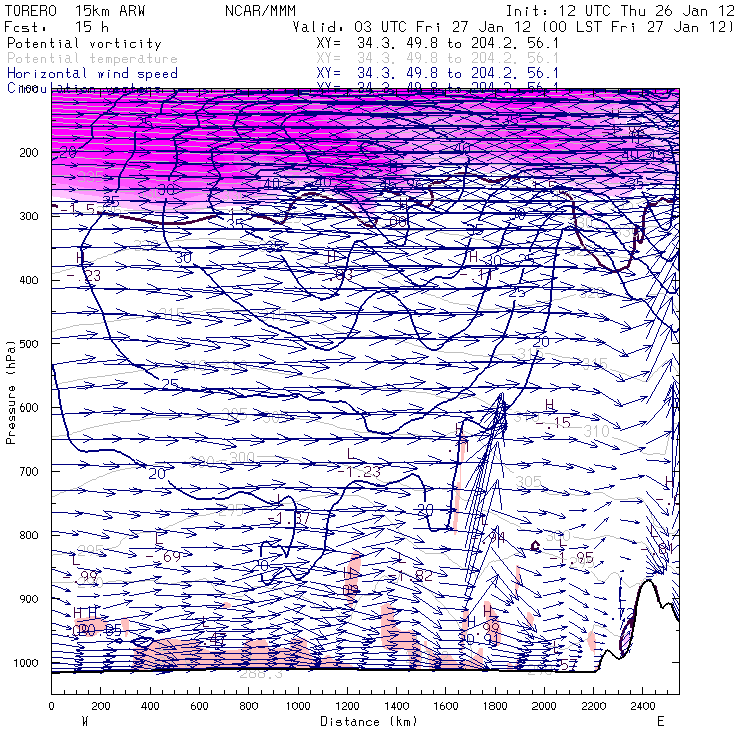Click the 'W' west endpoint marker
This screenshot has width=740, height=740.
(x=85, y=722)
